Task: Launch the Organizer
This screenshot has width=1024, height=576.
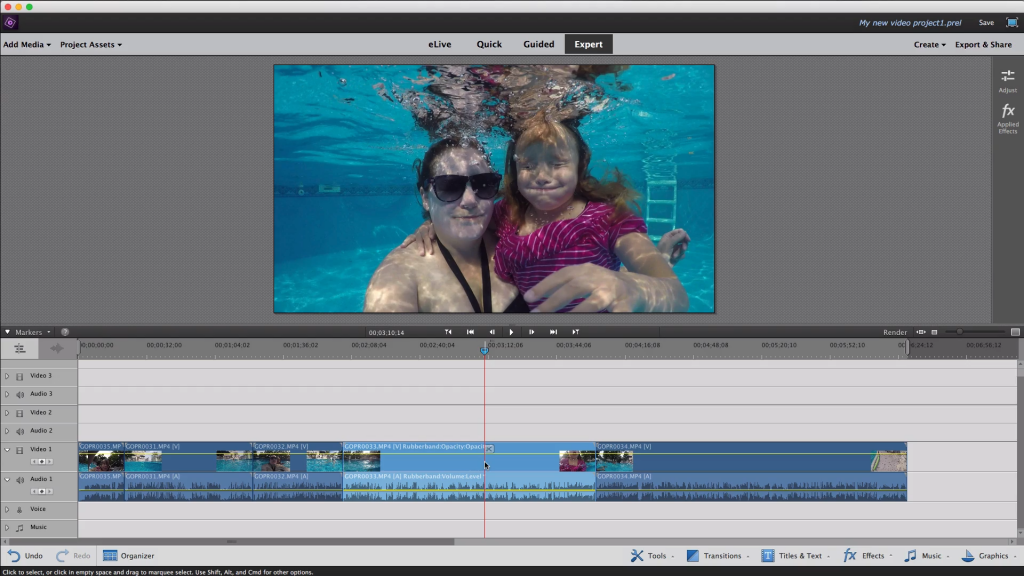Action: click(129, 556)
